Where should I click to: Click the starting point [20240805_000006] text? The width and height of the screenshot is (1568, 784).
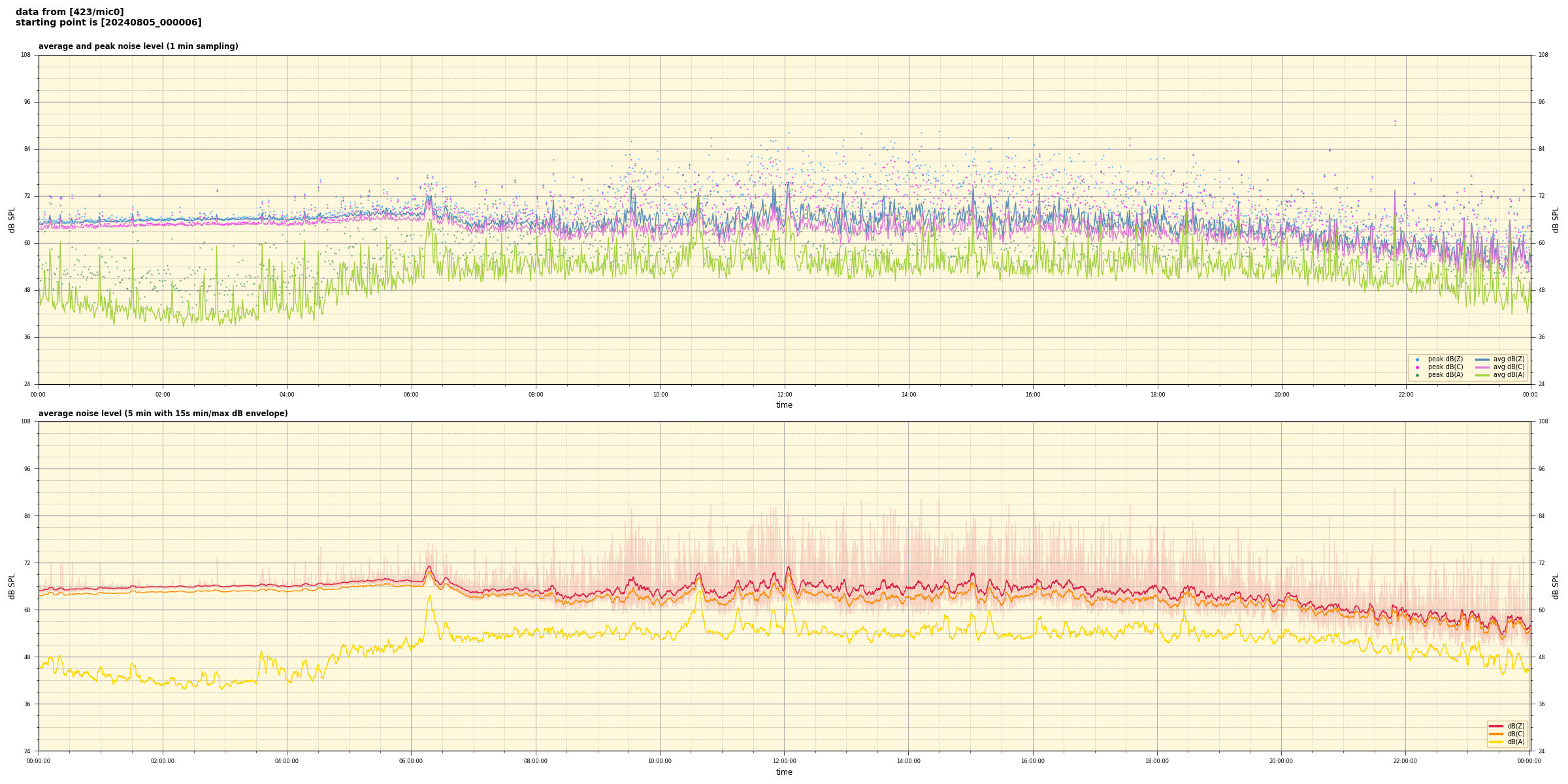(108, 23)
